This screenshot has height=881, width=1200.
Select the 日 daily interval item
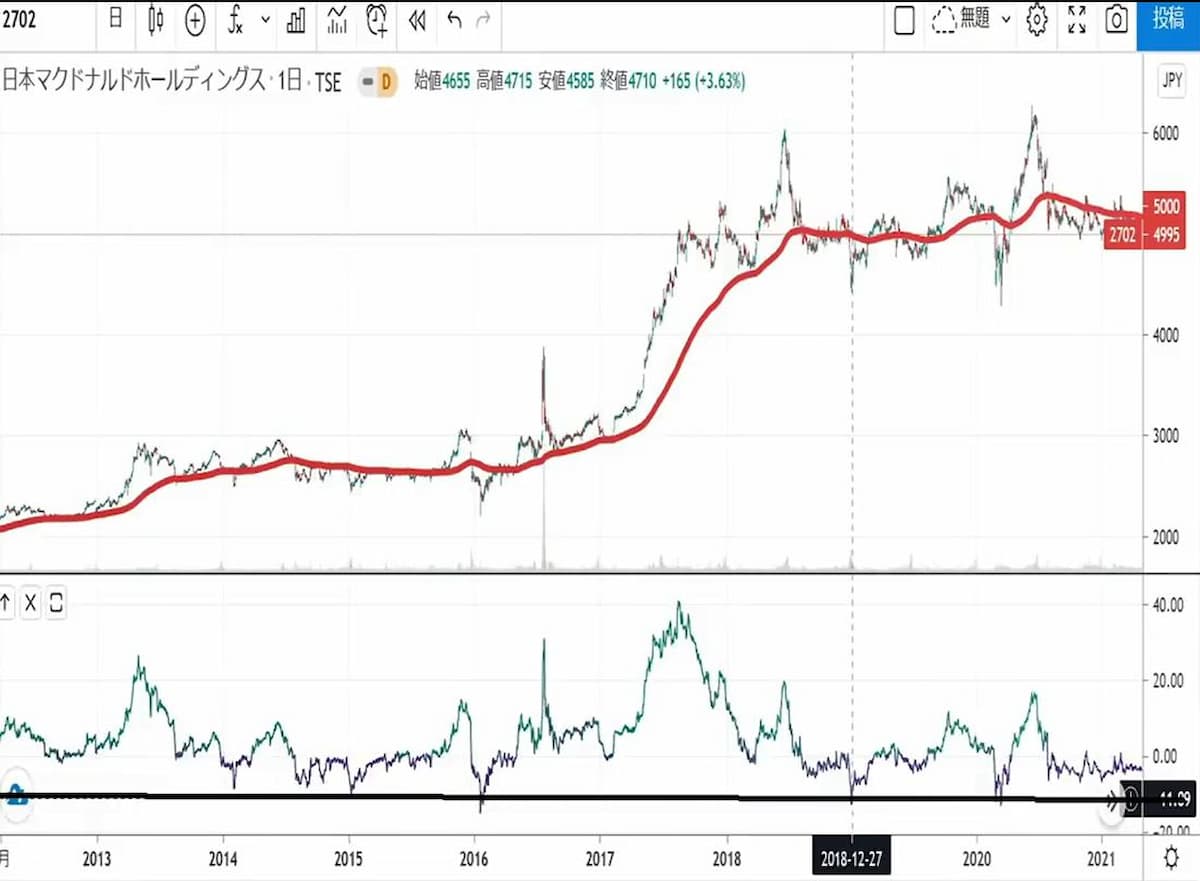tap(116, 19)
